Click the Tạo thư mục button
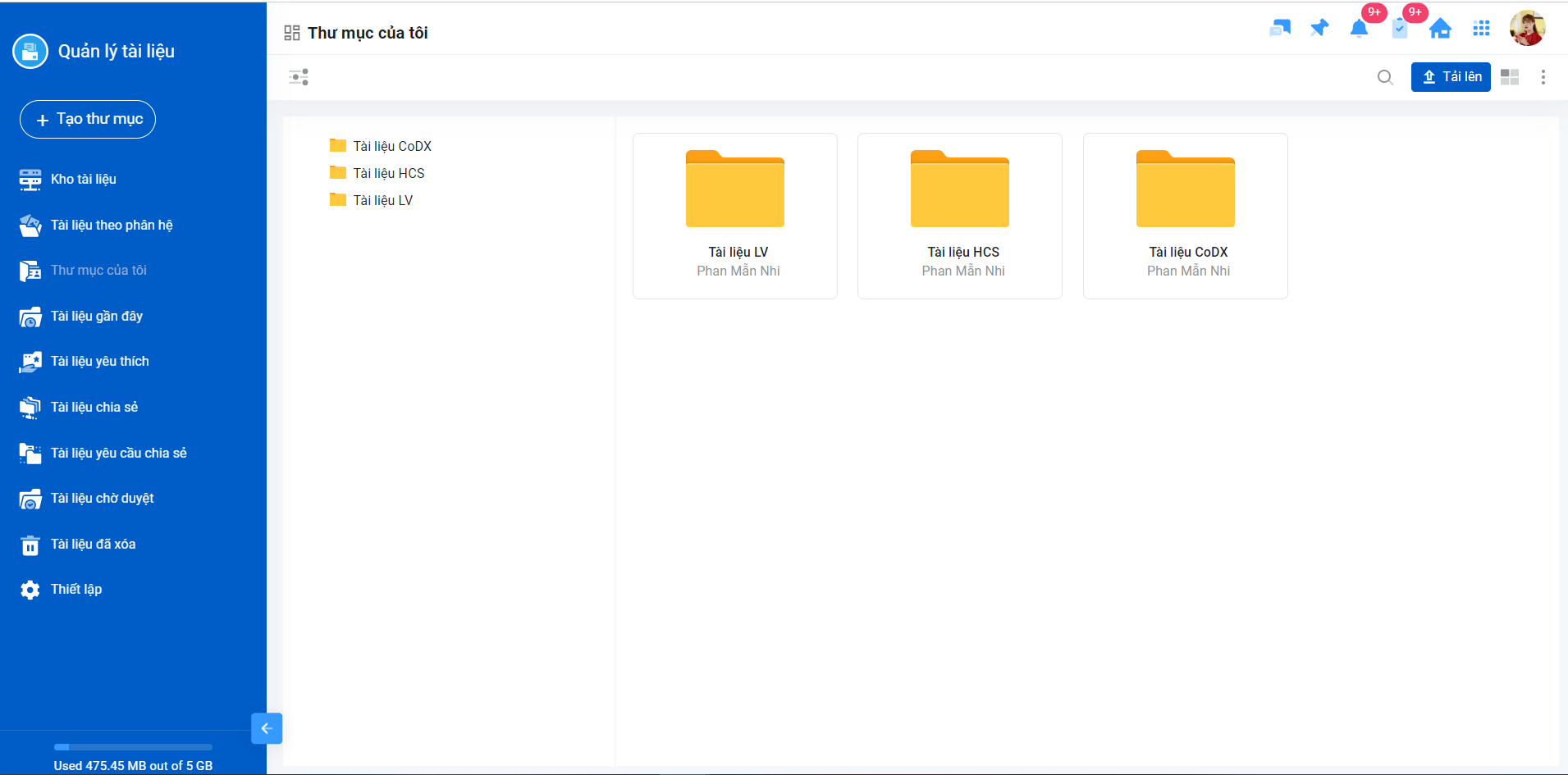 click(88, 120)
